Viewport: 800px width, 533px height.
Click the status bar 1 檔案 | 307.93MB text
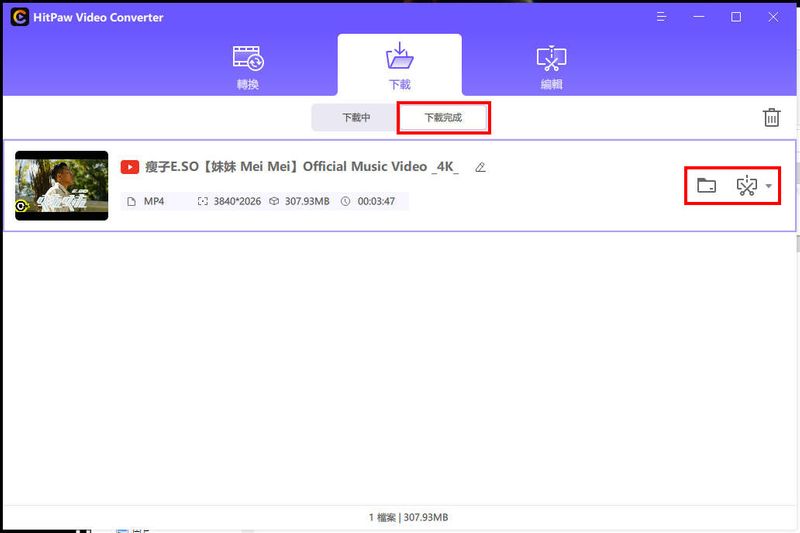tap(408, 517)
